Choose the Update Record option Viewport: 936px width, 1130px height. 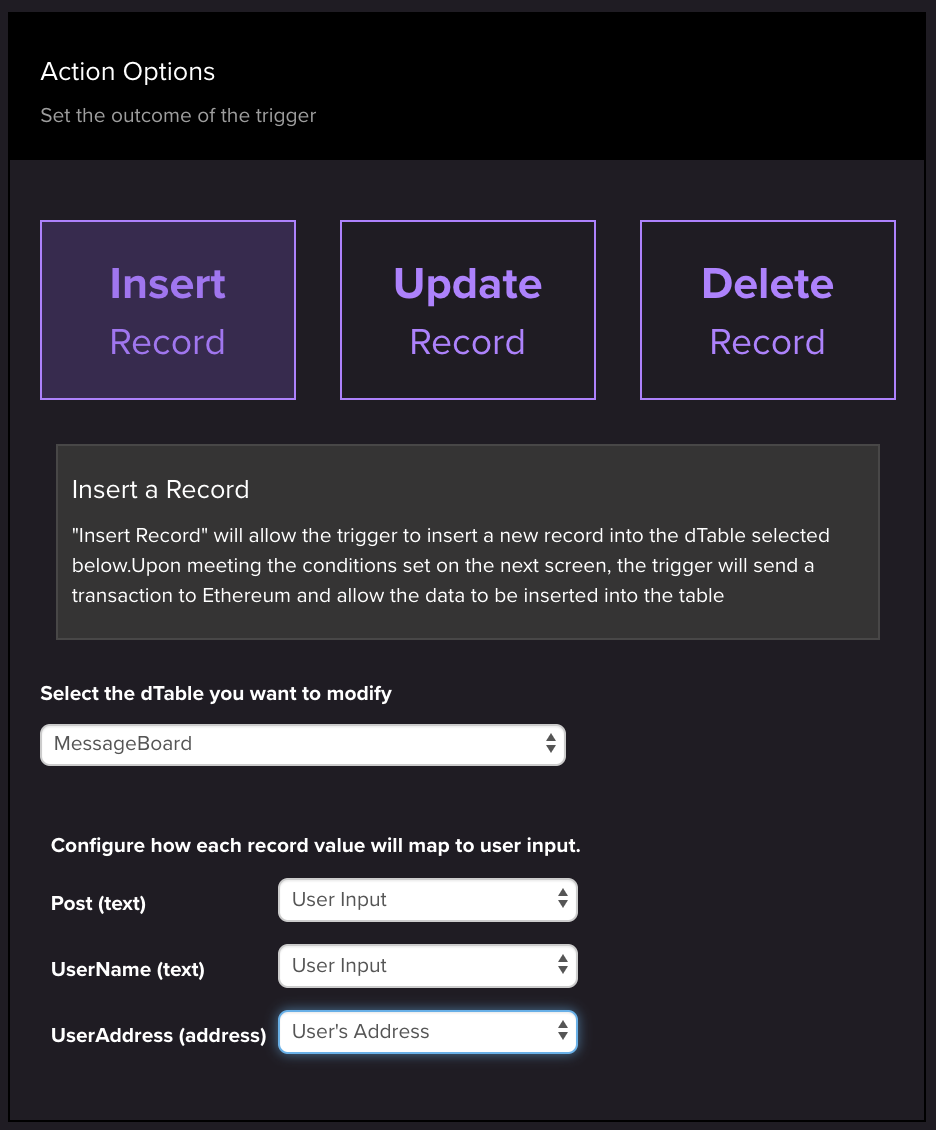click(x=468, y=310)
